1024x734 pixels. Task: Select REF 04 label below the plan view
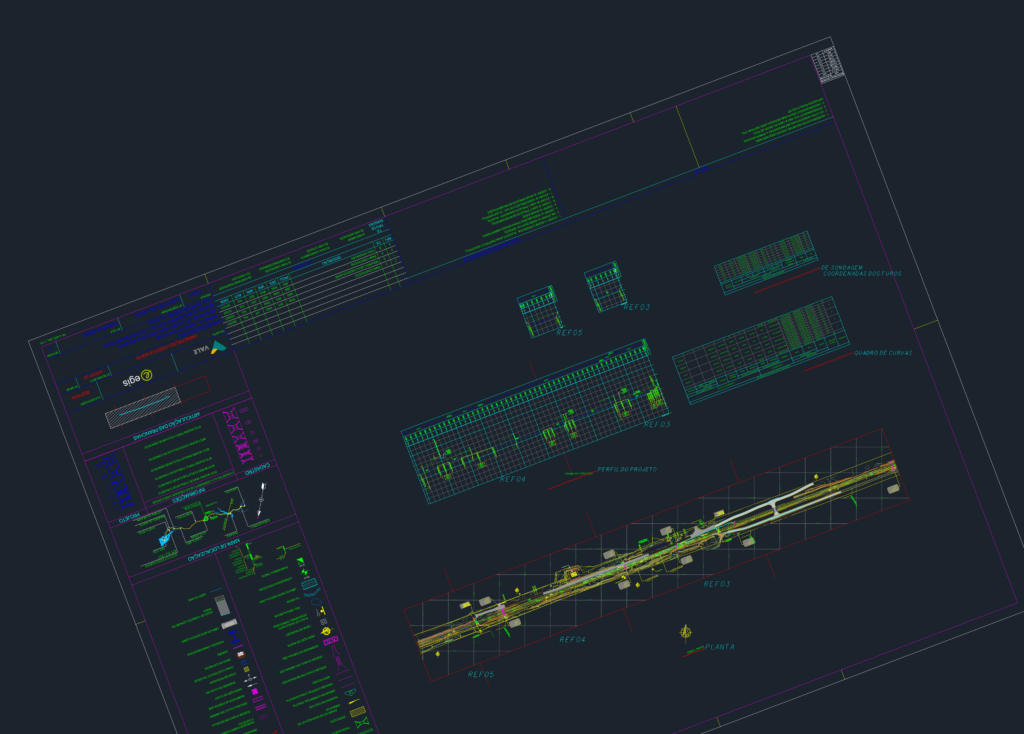point(572,639)
